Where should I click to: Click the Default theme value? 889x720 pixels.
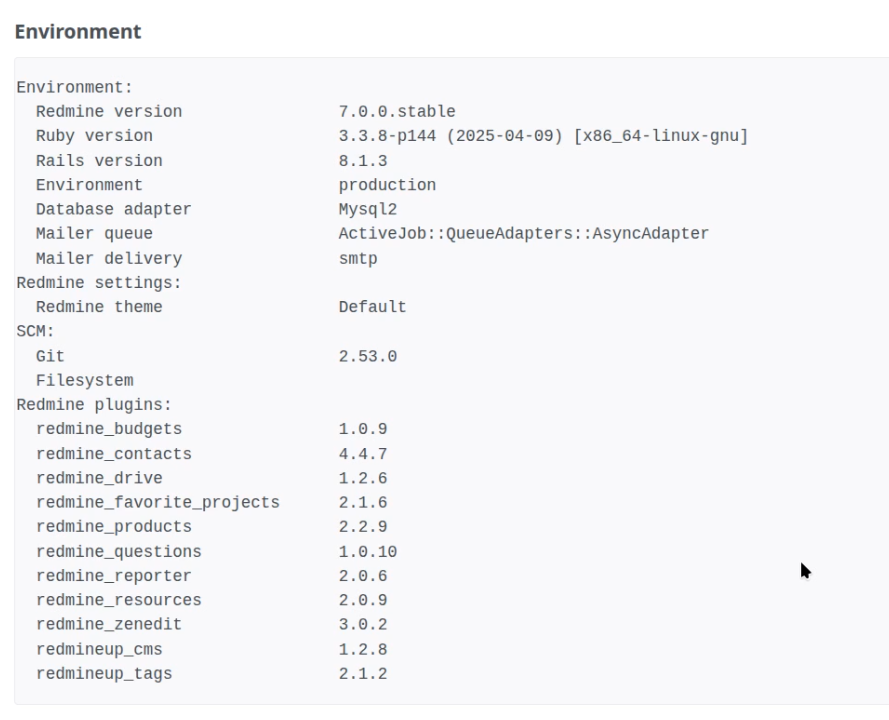pos(372,307)
